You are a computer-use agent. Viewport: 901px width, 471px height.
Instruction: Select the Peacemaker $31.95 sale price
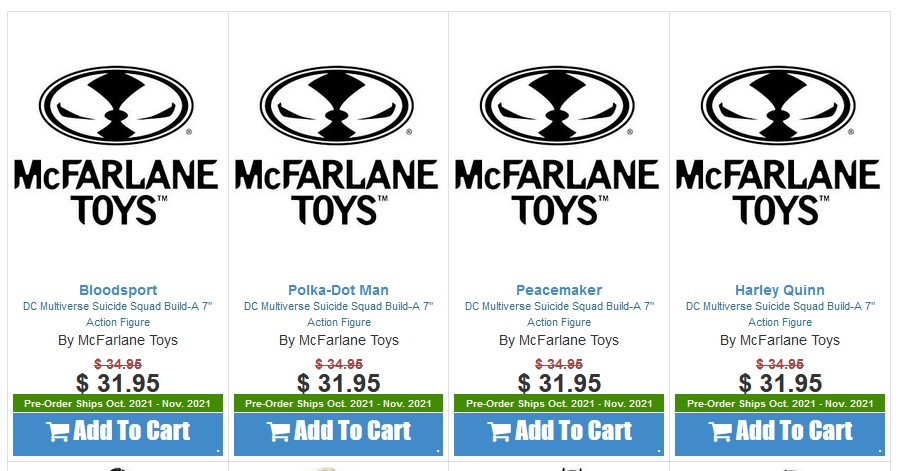[559, 383]
